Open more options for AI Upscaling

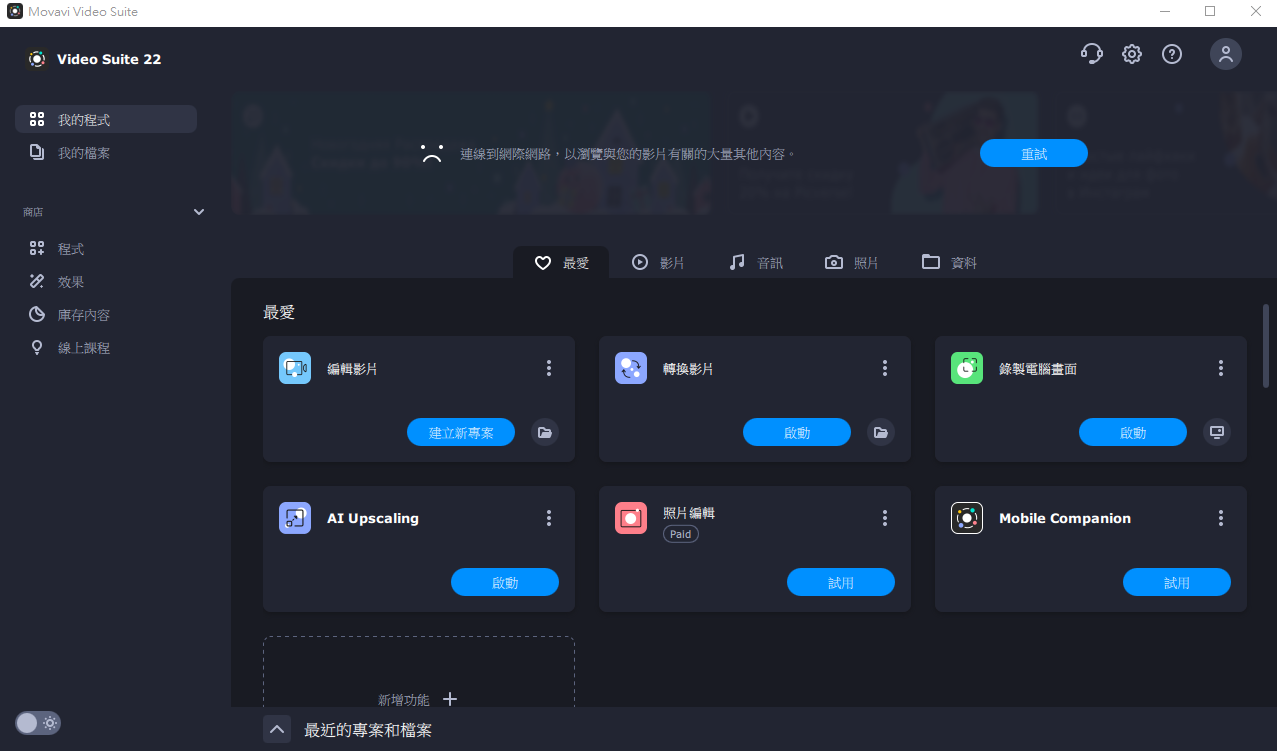[x=549, y=518]
